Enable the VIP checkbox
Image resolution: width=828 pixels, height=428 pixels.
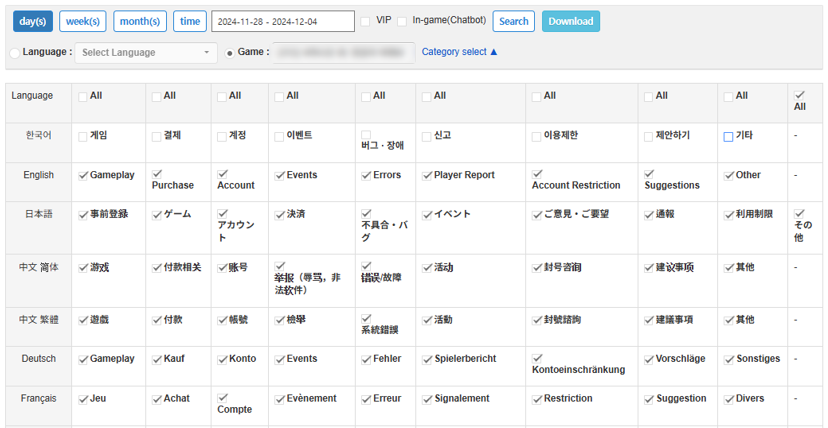[365, 21]
